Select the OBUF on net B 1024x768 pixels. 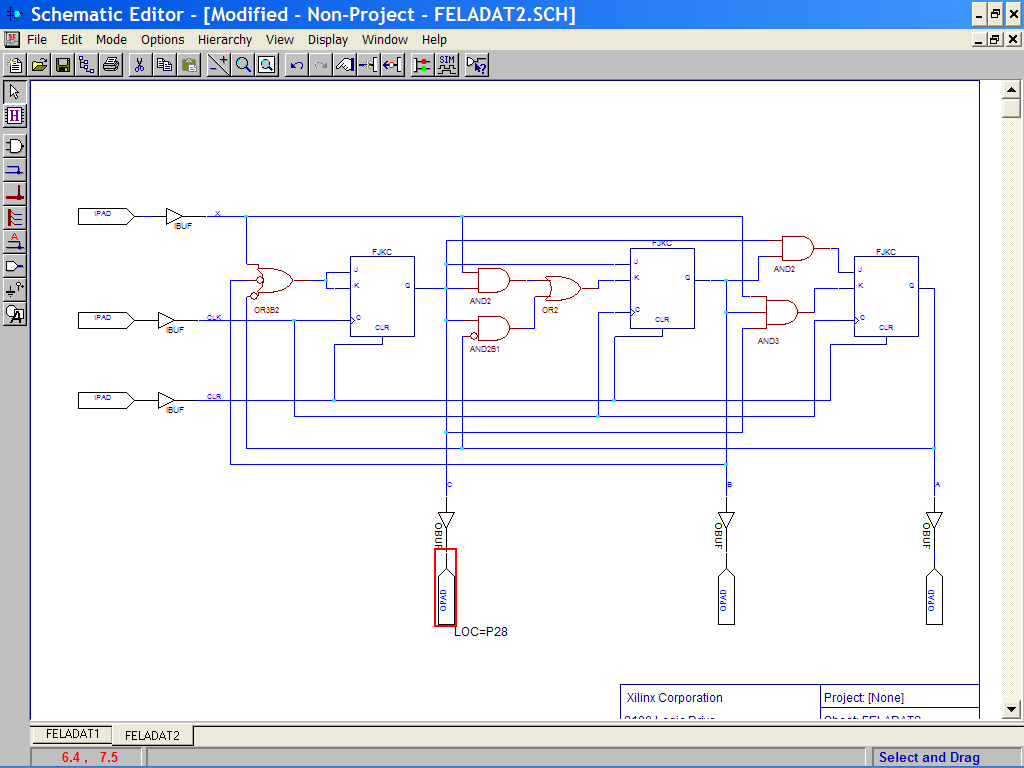pyautogui.click(x=726, y=520)
